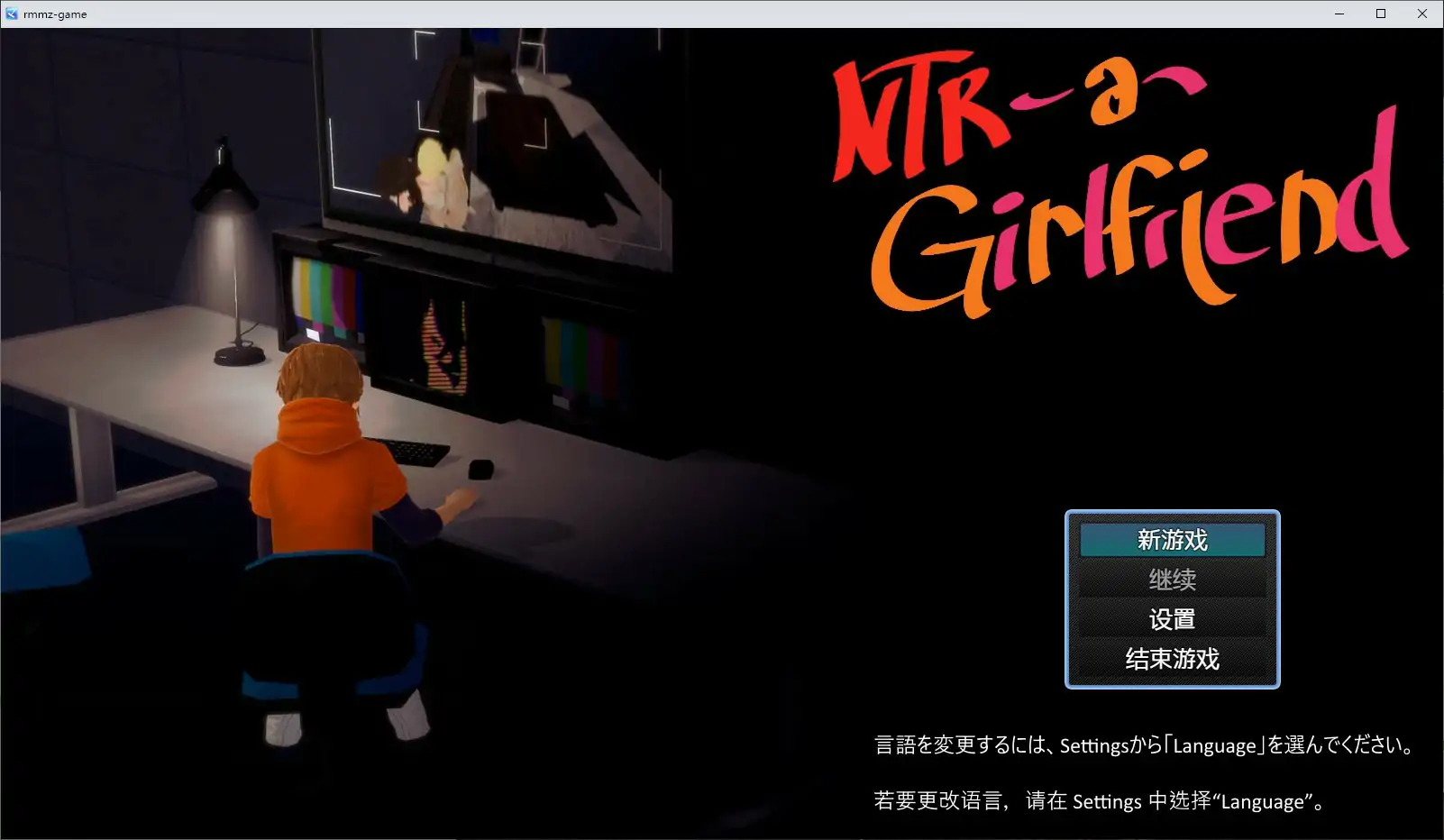Click the highlighted 新游戏 selection bar
The width and height of the screenshot is (1444, 840).
pos(1171,540)
